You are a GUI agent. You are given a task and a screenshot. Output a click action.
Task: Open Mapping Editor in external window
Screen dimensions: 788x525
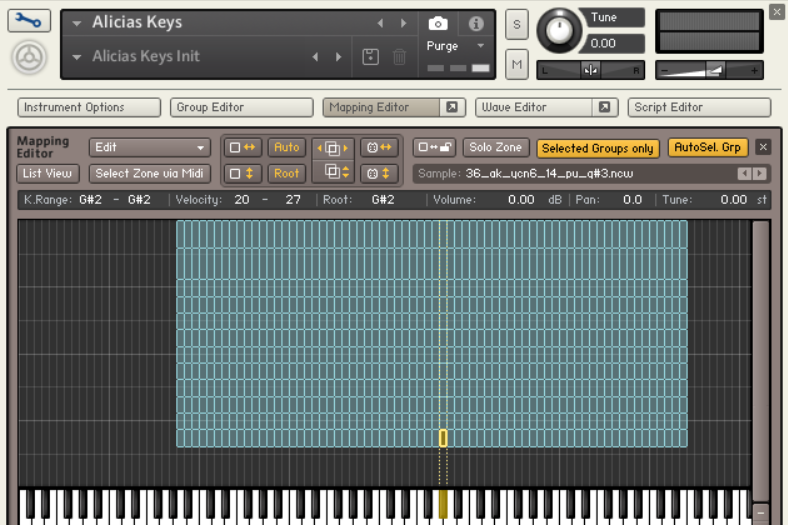pyautogui.click(x=452, y=107)
